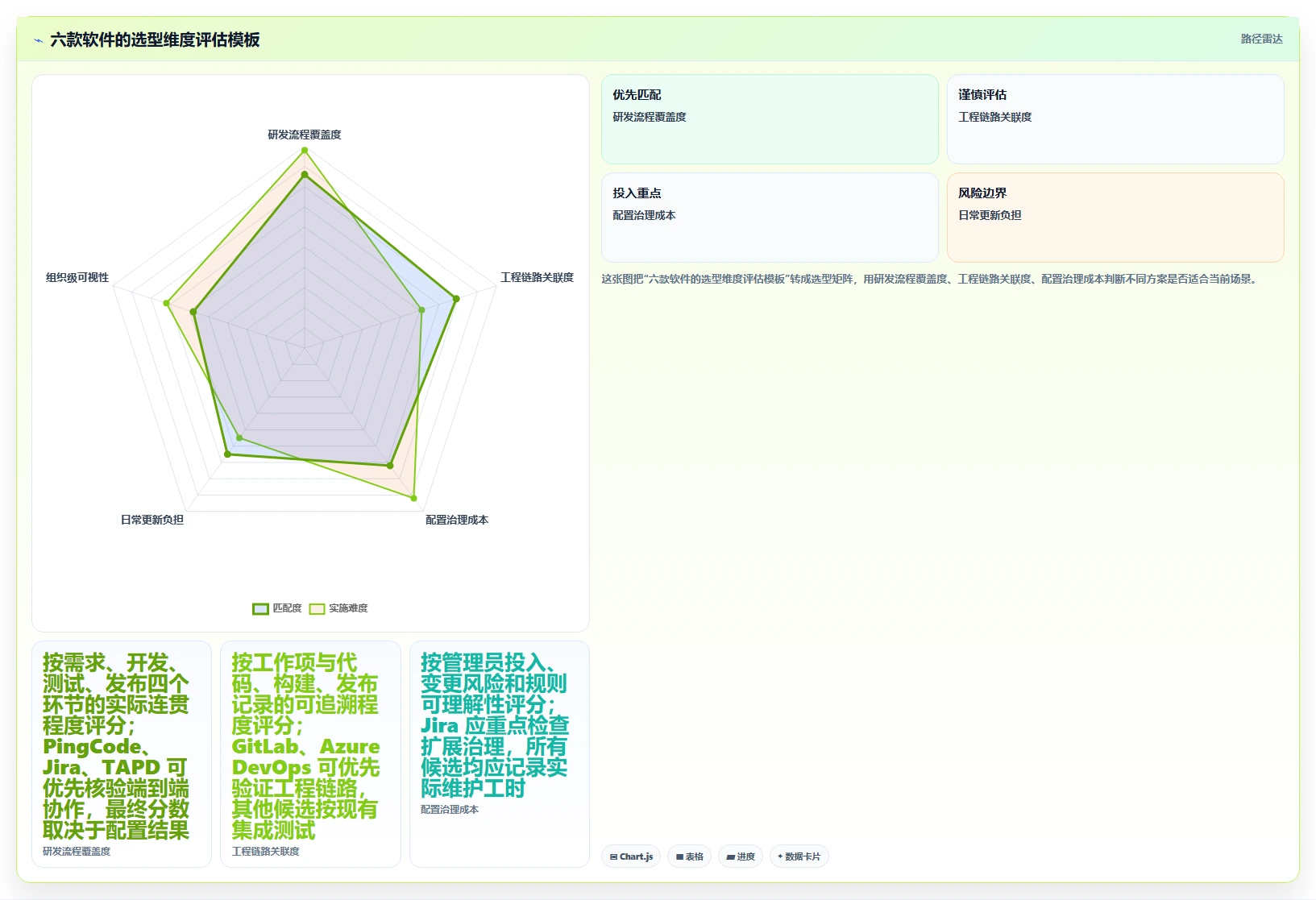
Task: Click the 匹配度 data point on 日常更新负担 axis
Action: pos(227,455)
